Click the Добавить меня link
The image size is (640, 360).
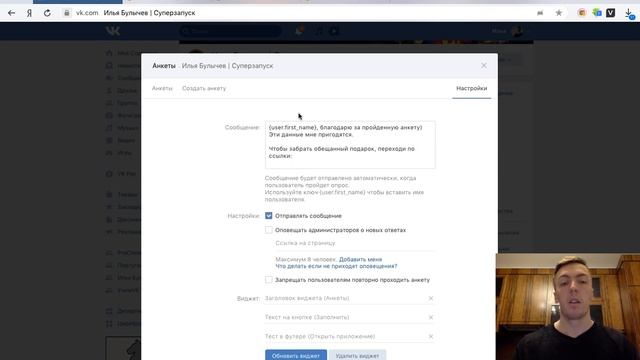(360, 259)
